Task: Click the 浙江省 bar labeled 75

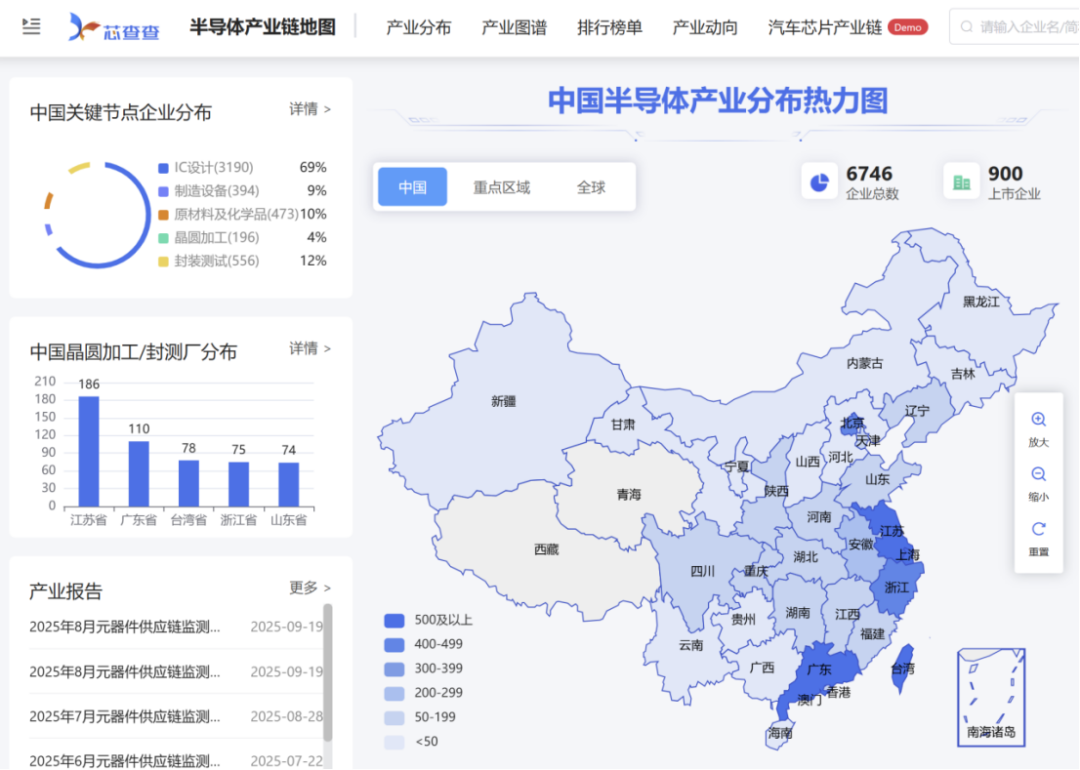Action: click(238, 484)
